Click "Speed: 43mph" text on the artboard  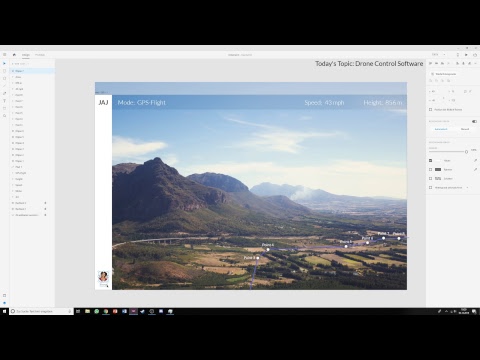click(324, 103)
